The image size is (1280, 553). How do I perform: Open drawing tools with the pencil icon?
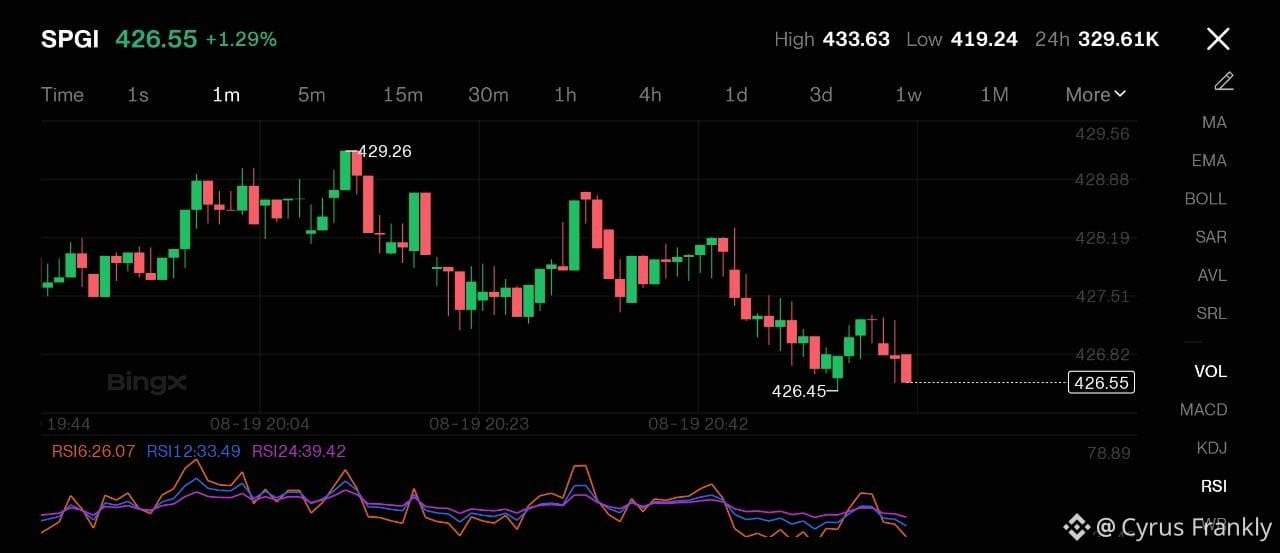(x=1224, y=81)
